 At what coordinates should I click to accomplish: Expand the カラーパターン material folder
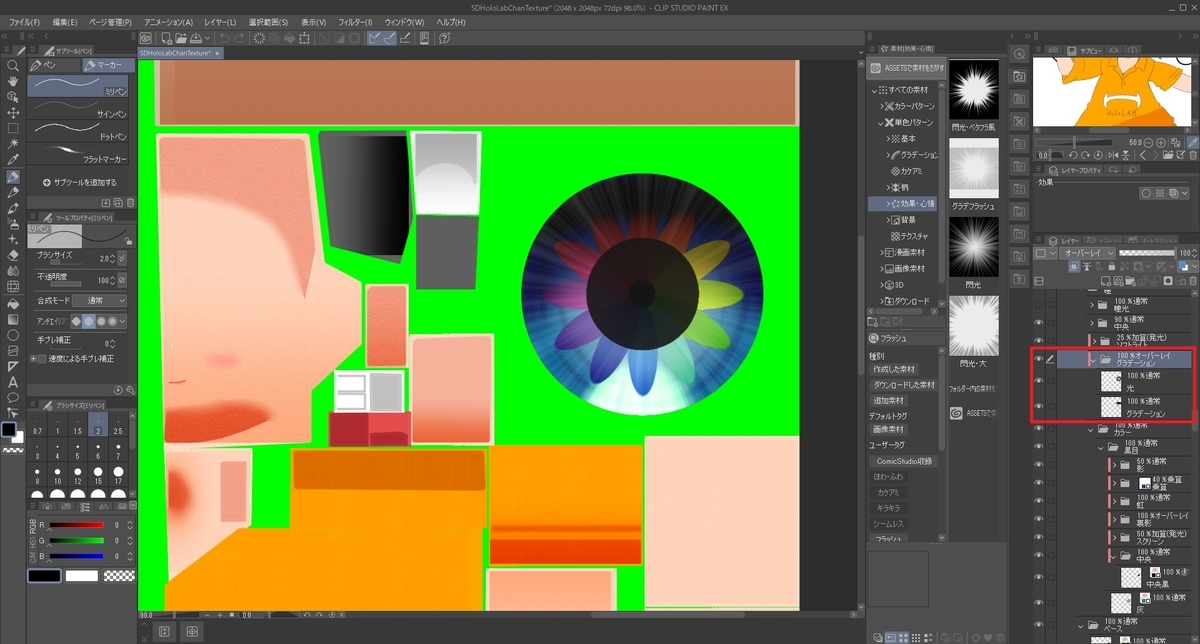click(x=882, y=105)
